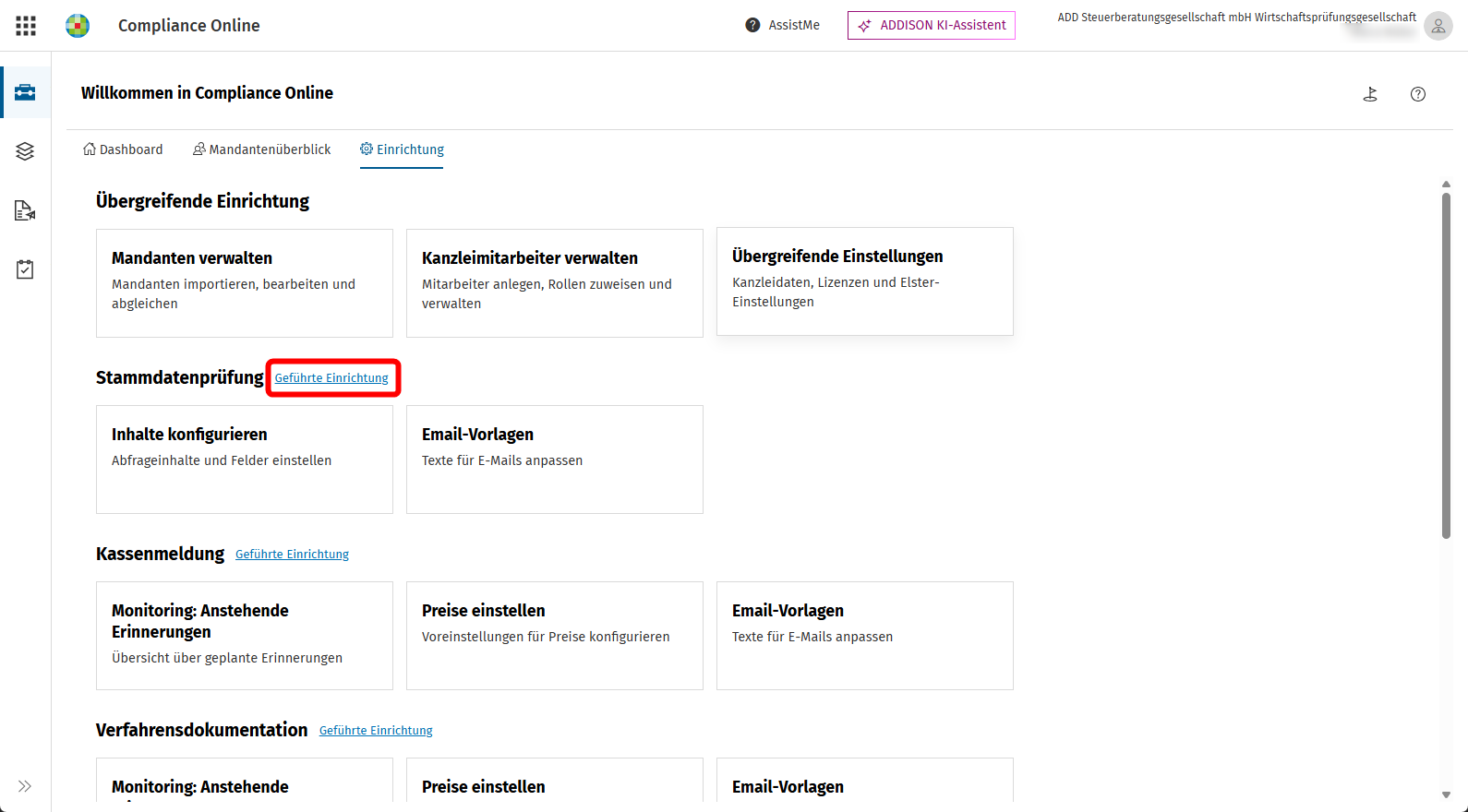
Task: Select the Einrichtung tab
Action: click(402, 149)
